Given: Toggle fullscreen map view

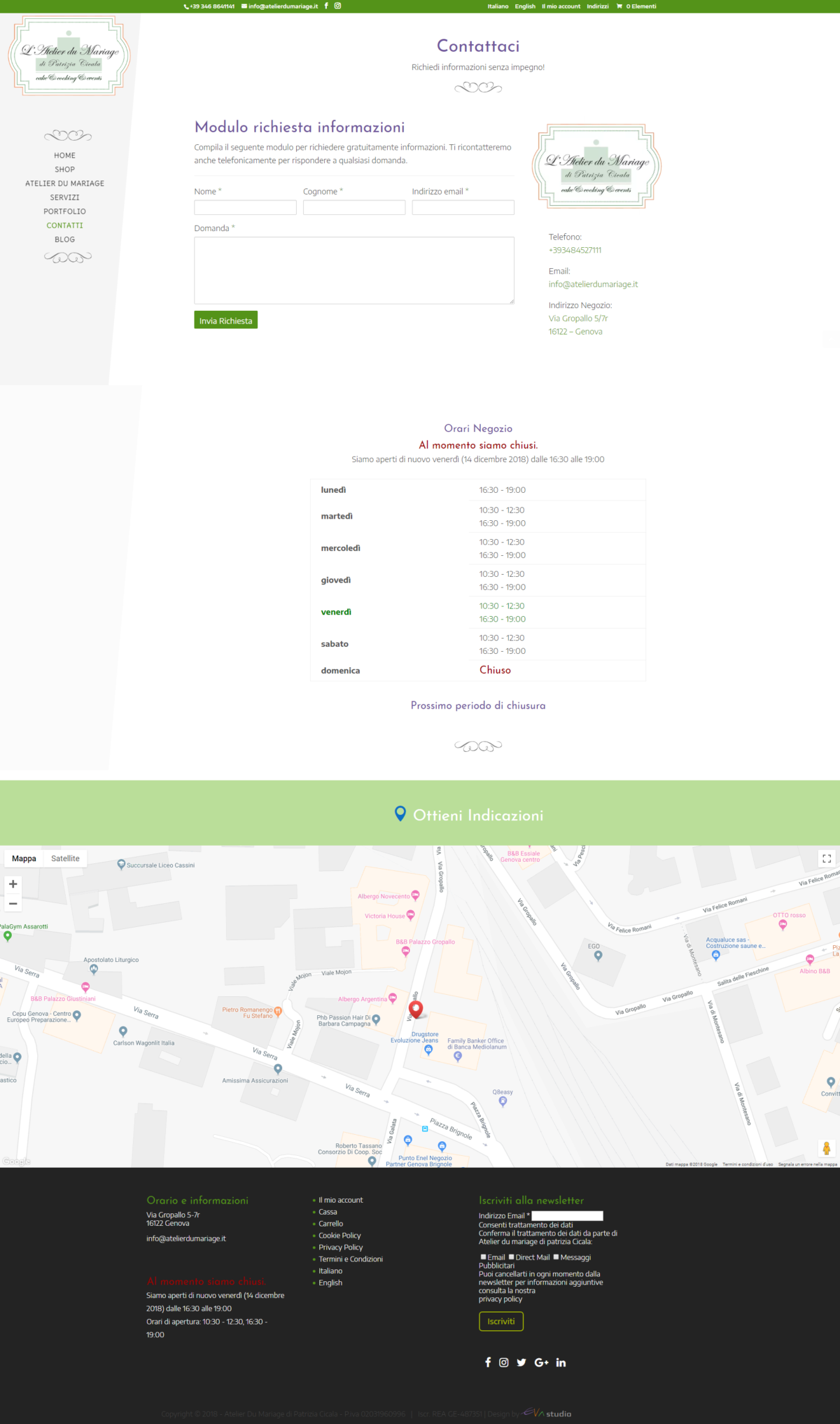Looking at the screenshot, I should pos(827,858).
